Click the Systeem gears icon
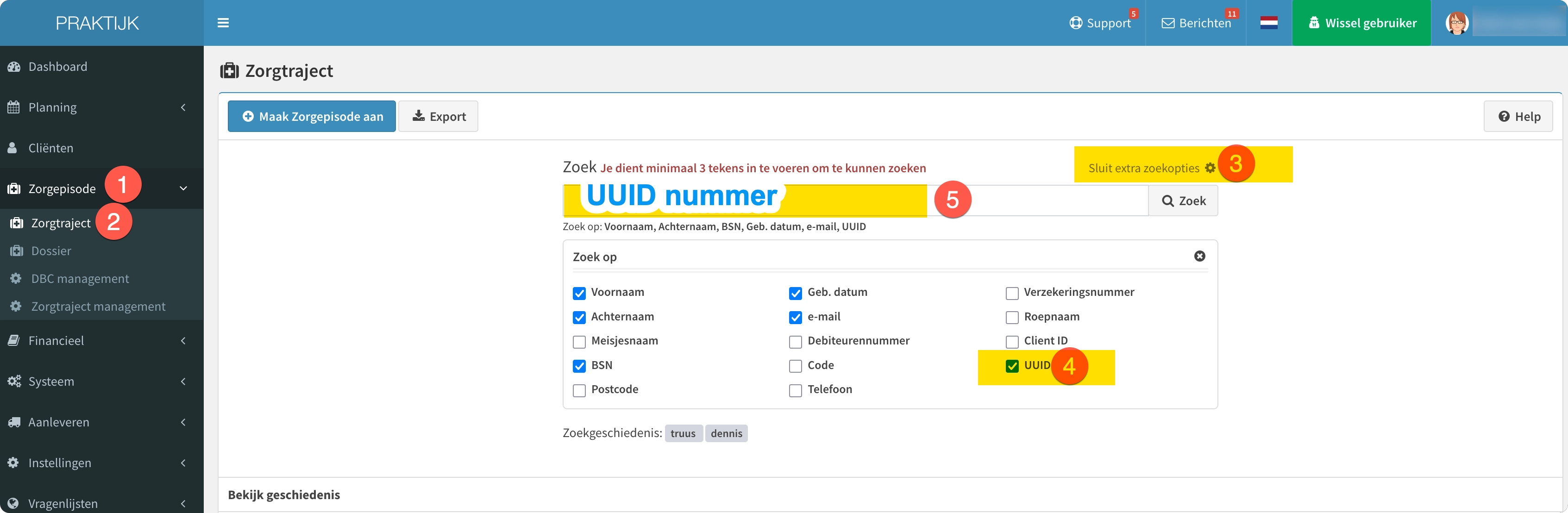The height and width of the screenshot is (513, 1568). click(x=14, y=381)
